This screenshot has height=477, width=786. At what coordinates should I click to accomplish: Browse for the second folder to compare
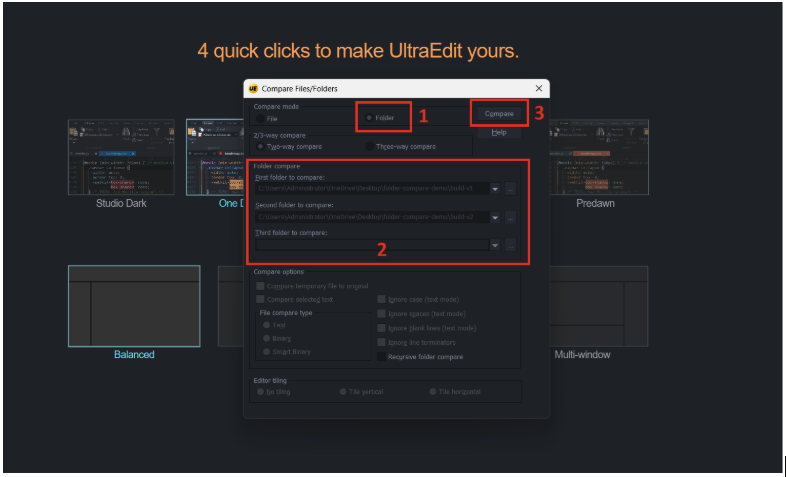[x=510, y=217]
